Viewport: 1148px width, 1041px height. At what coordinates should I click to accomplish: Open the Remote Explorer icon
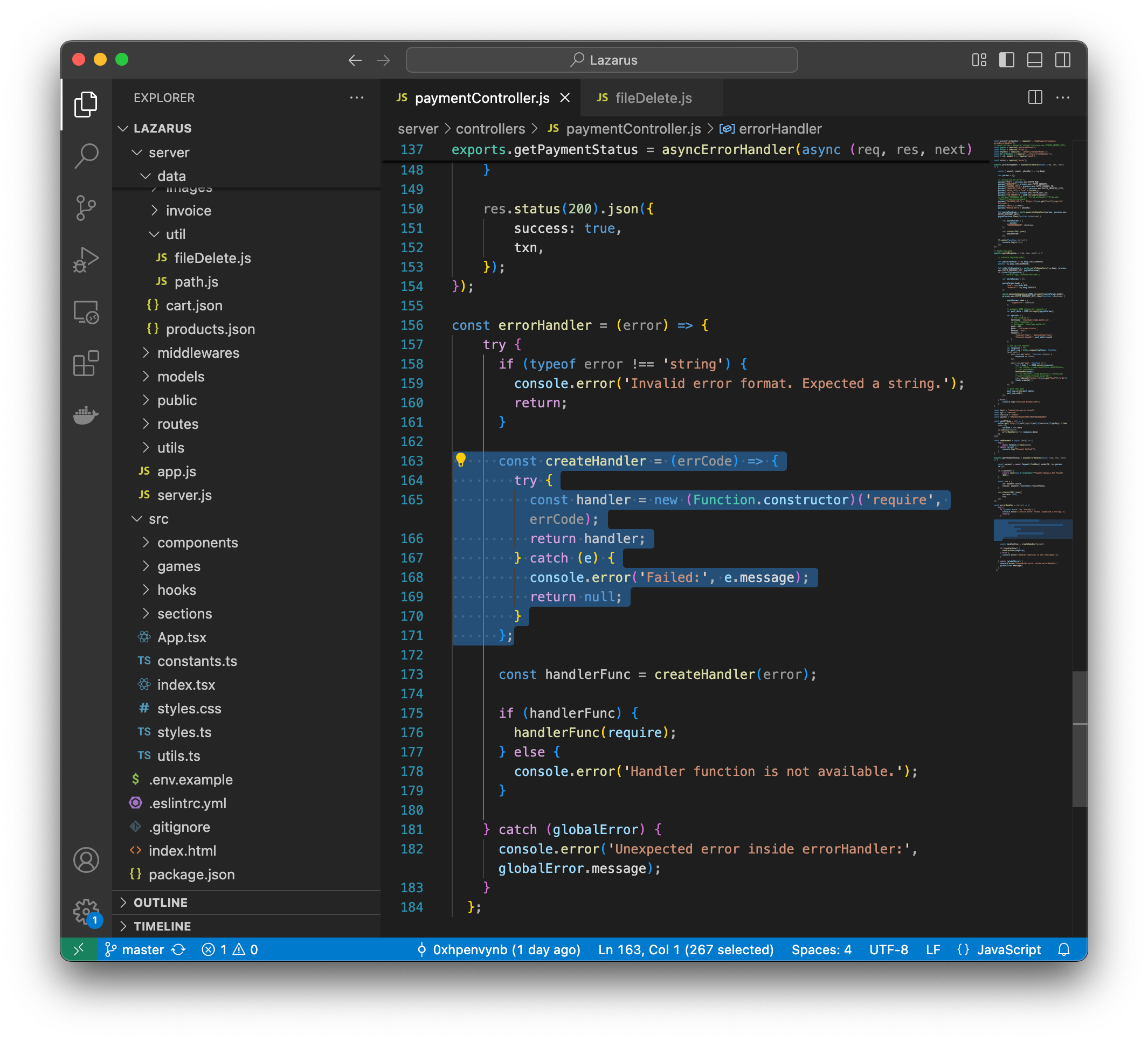pos(86,312)
